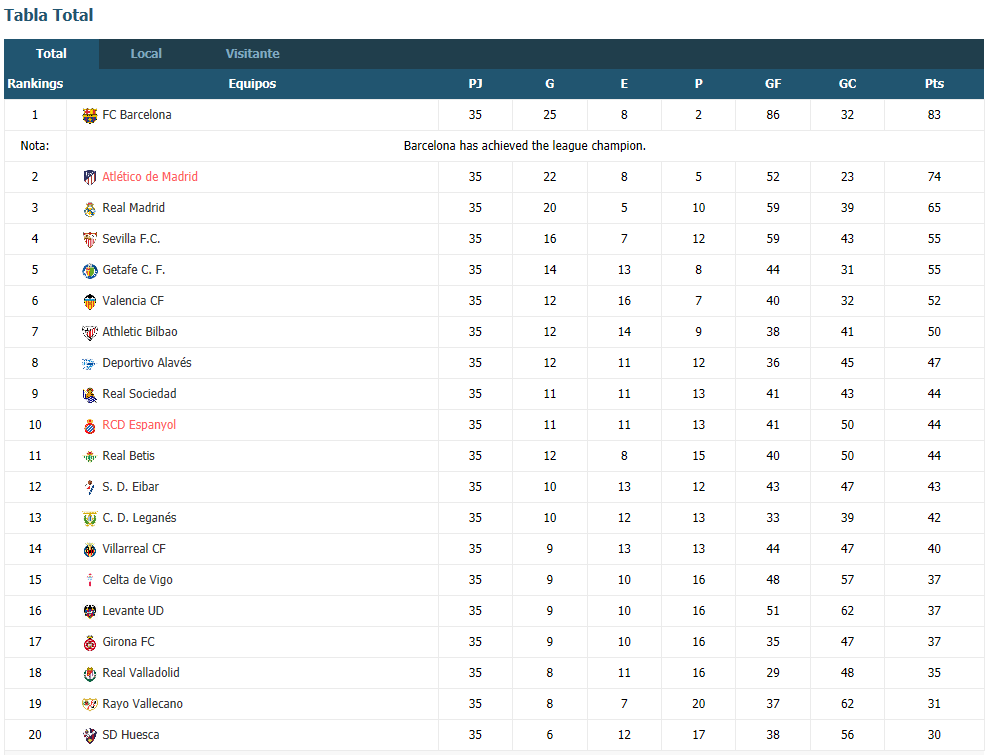
Task: Click the Athletic Bilbao club crest
Action: tap(90, 332)
